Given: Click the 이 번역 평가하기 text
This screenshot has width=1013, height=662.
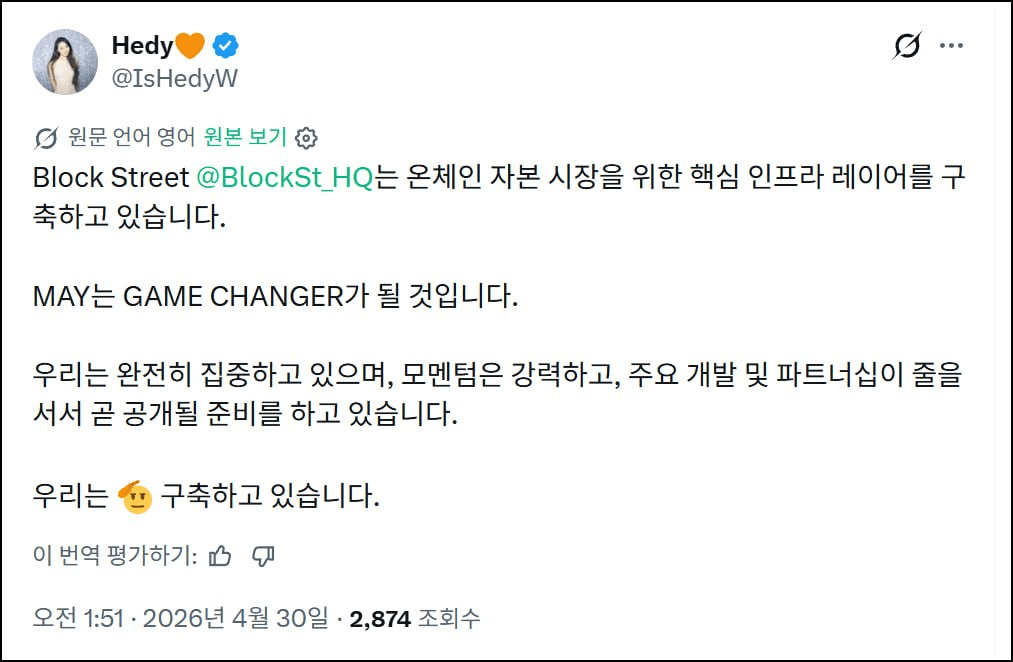Looking at the screenshot, I should [x=116, y=556].
